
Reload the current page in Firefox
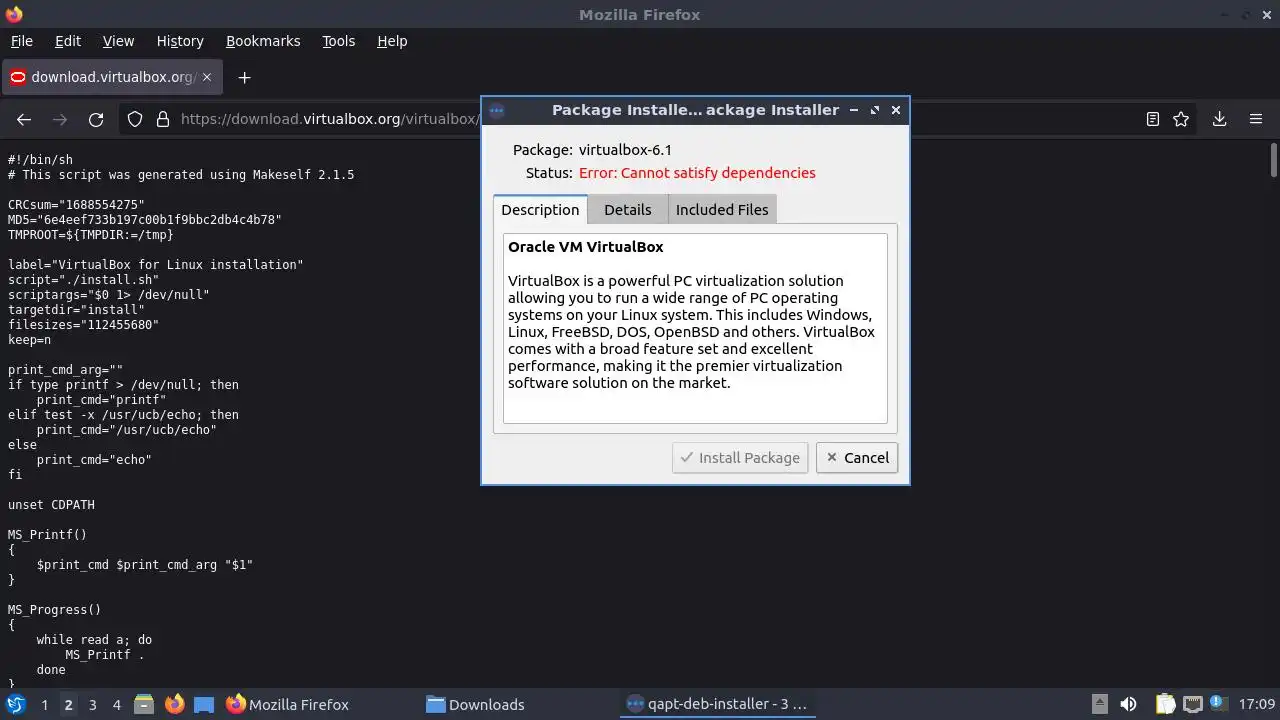pyautogui.click(x=96, y=119)
